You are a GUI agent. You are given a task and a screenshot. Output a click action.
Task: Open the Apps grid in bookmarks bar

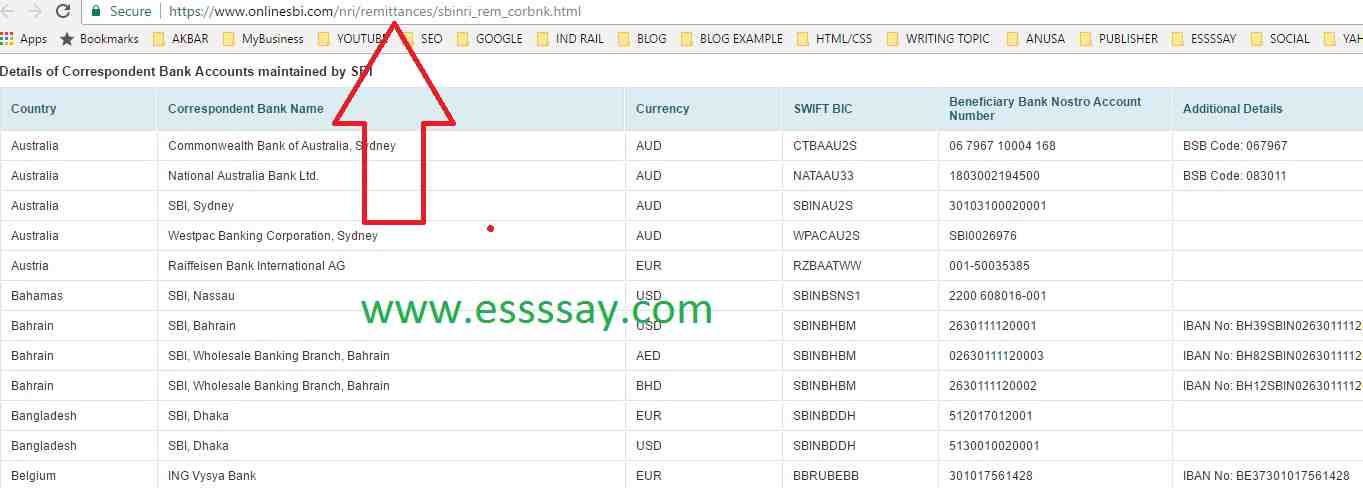point(24,39)
